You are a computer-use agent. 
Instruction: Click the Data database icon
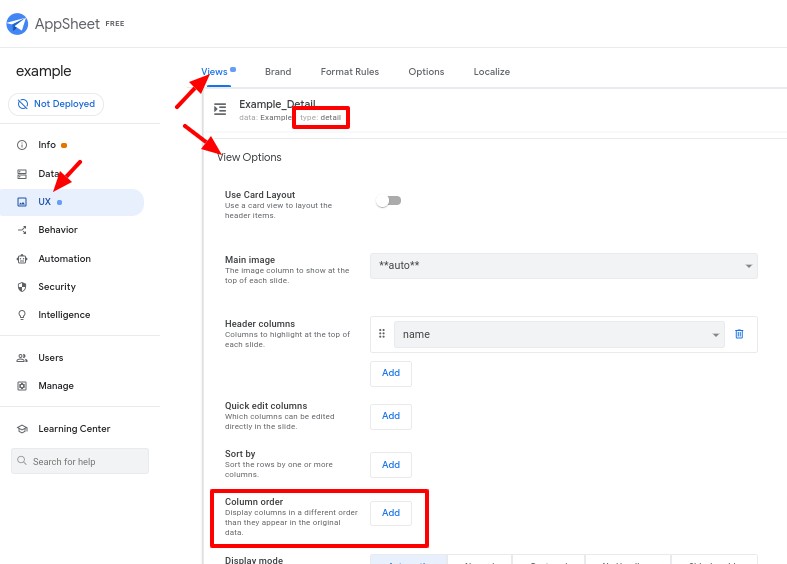click(22, 174)
